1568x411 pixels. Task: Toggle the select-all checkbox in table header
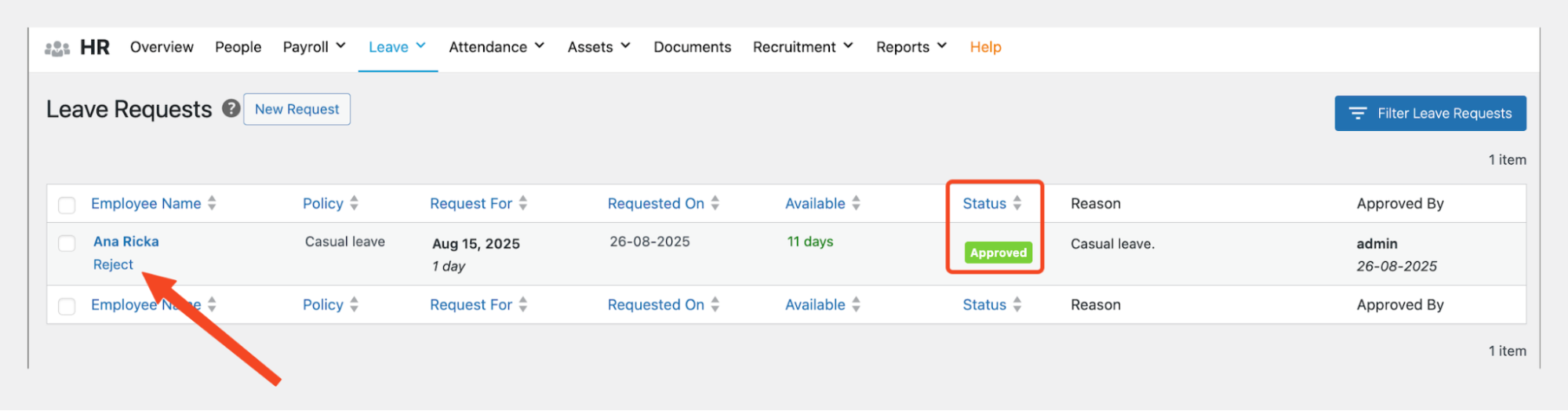coord(67,205)
